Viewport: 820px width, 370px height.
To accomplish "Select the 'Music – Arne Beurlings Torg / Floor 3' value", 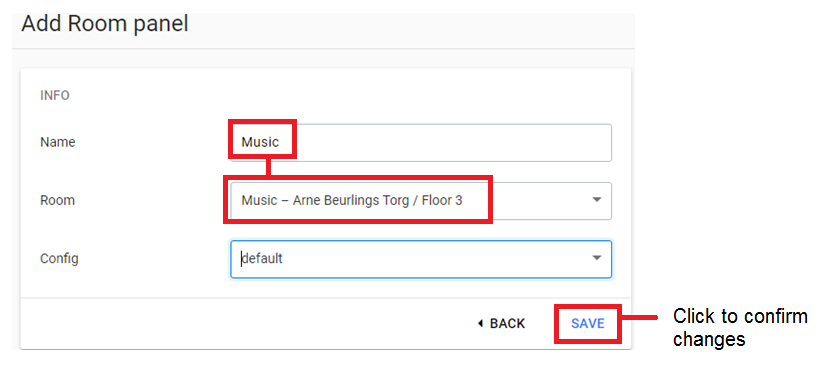I will click(x=352, y=200).
